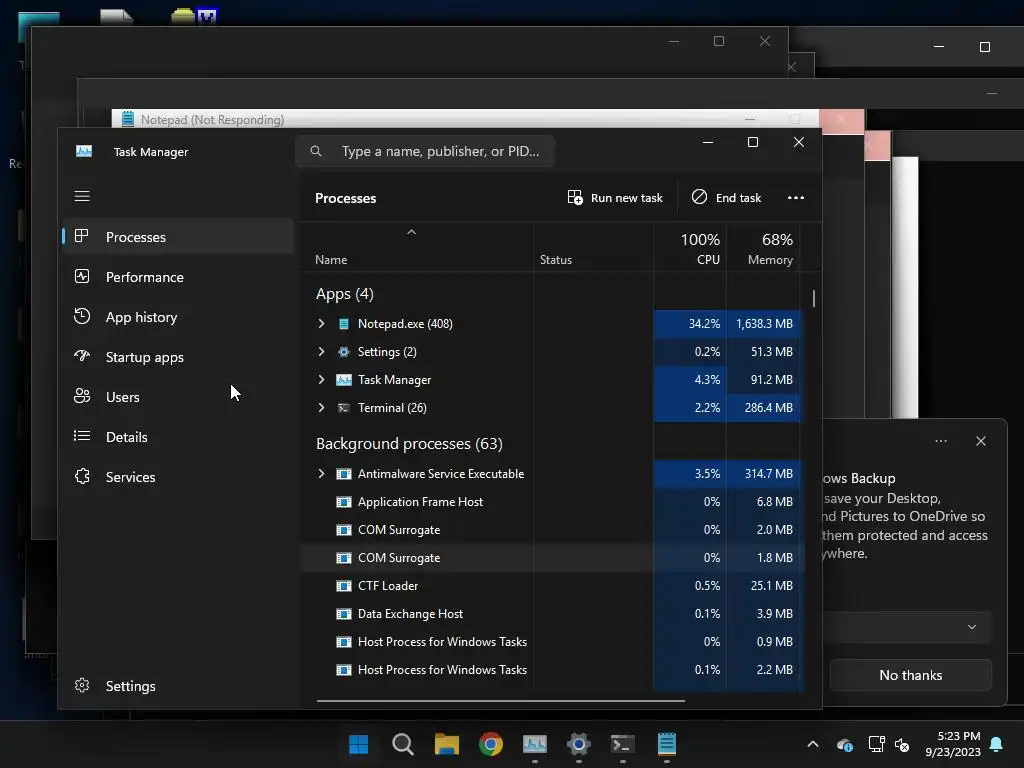1024x768 pixels.
Task: Open the clock showing 5:23 PM 9/23/2023
Action: click(953, 744)
